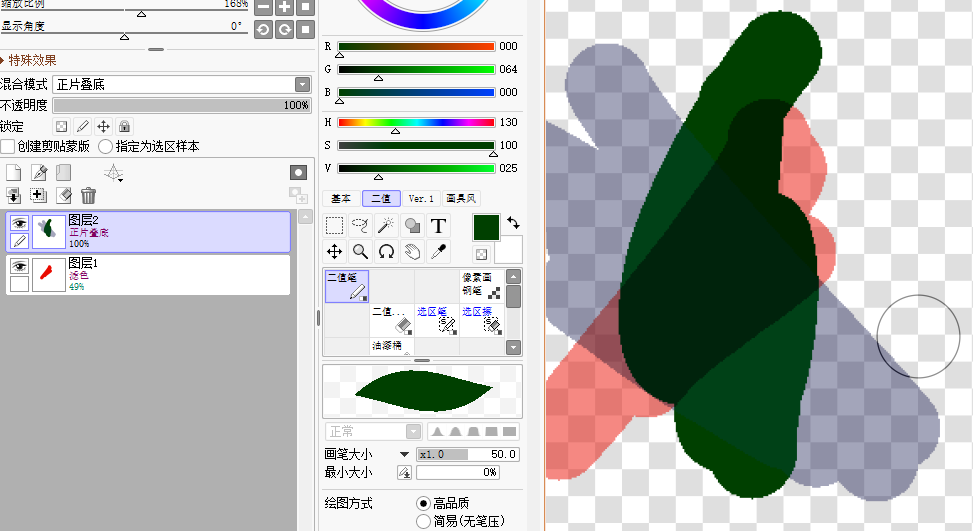
Task: Toggle visibility of 图层2
Action: 19,224
